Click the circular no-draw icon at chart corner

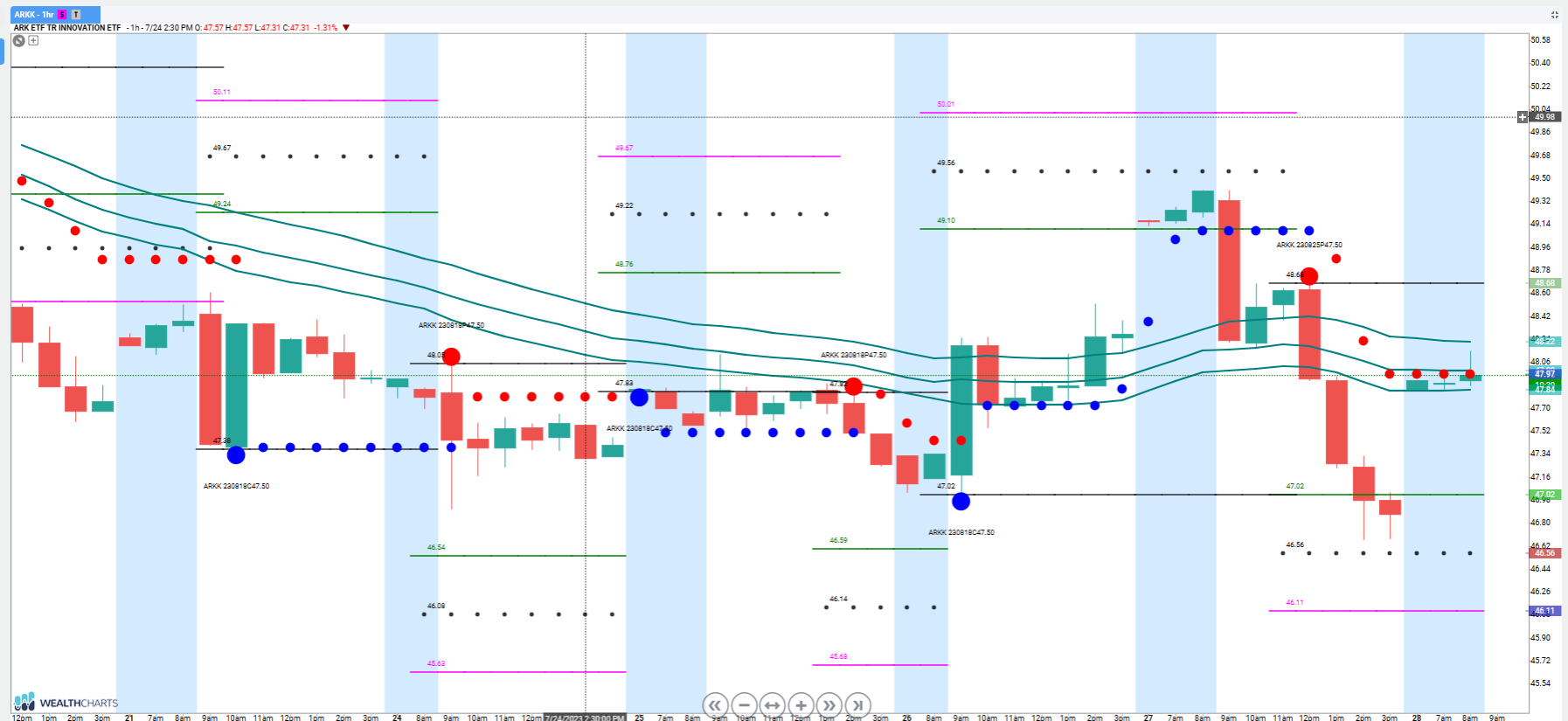click(x=18, y=40)
